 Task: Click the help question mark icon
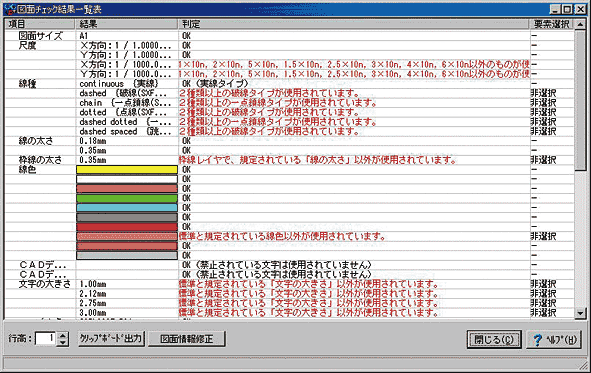point(538,340)
